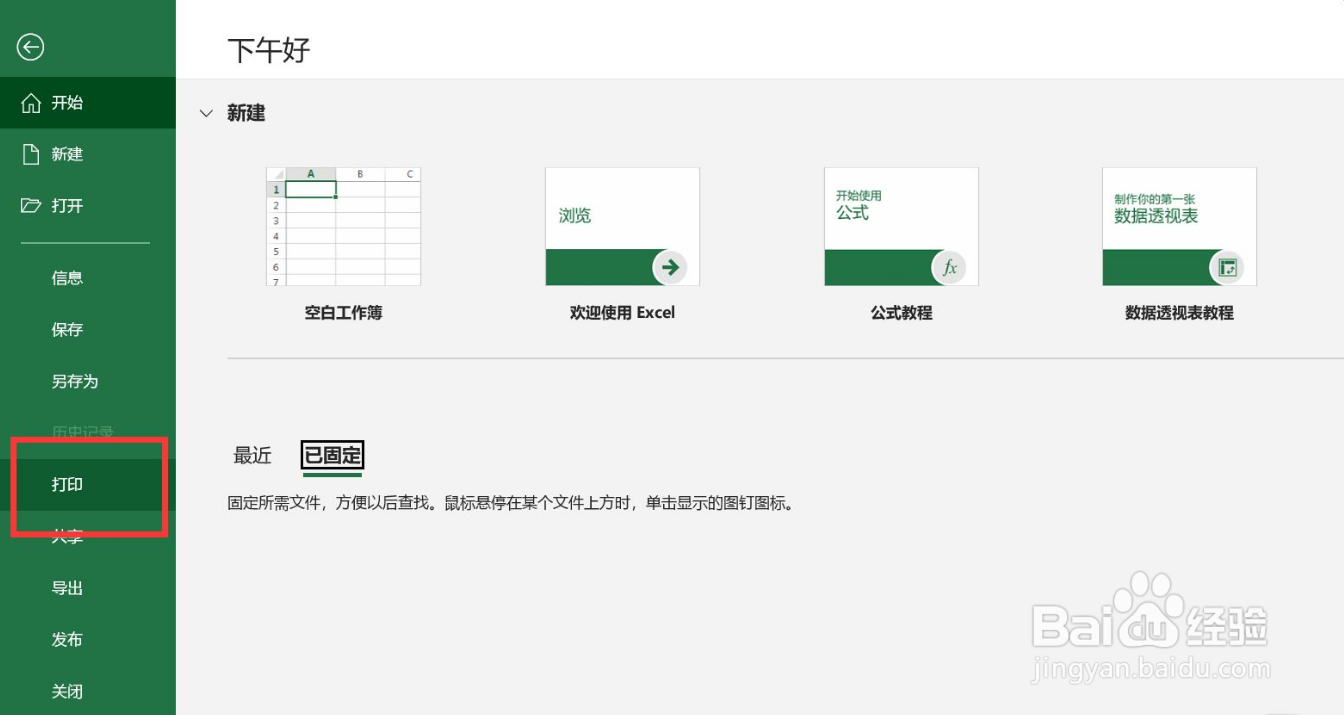Click the back arrow circle icon
The height and width of the screenshot is (715, 1344).
(31, 47)
